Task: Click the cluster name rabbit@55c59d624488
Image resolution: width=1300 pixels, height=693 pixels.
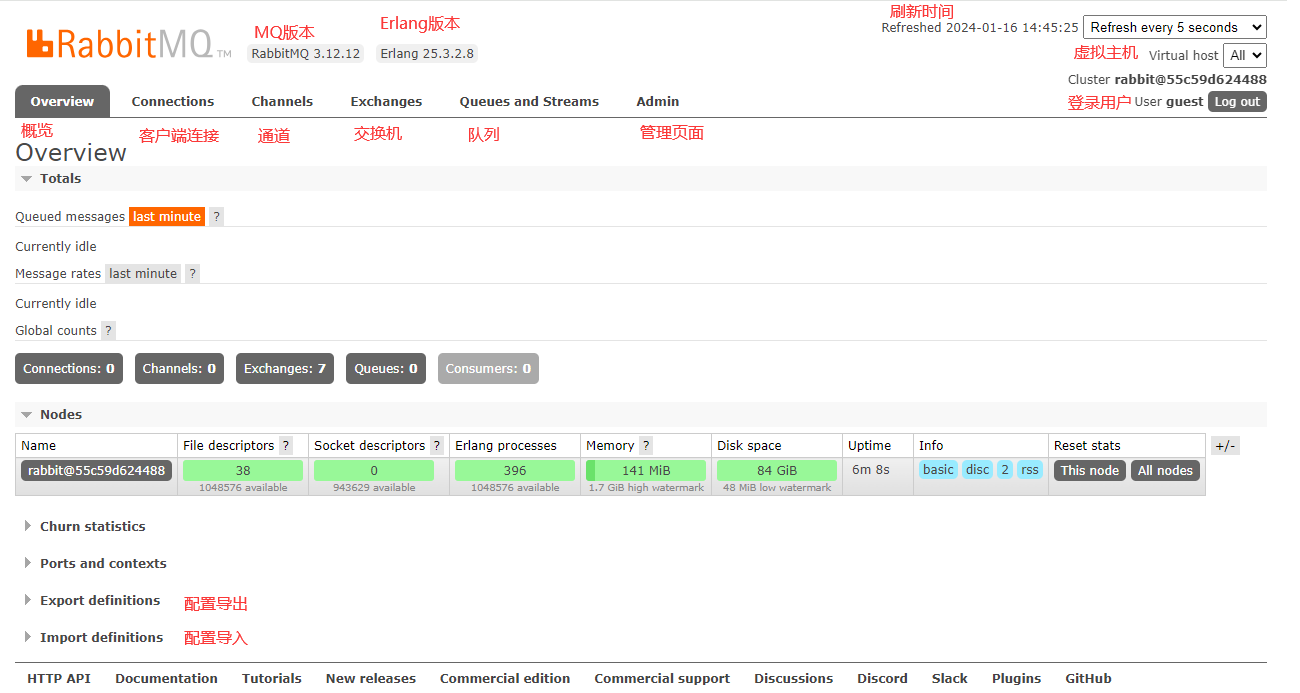Action: (1191, 80)
